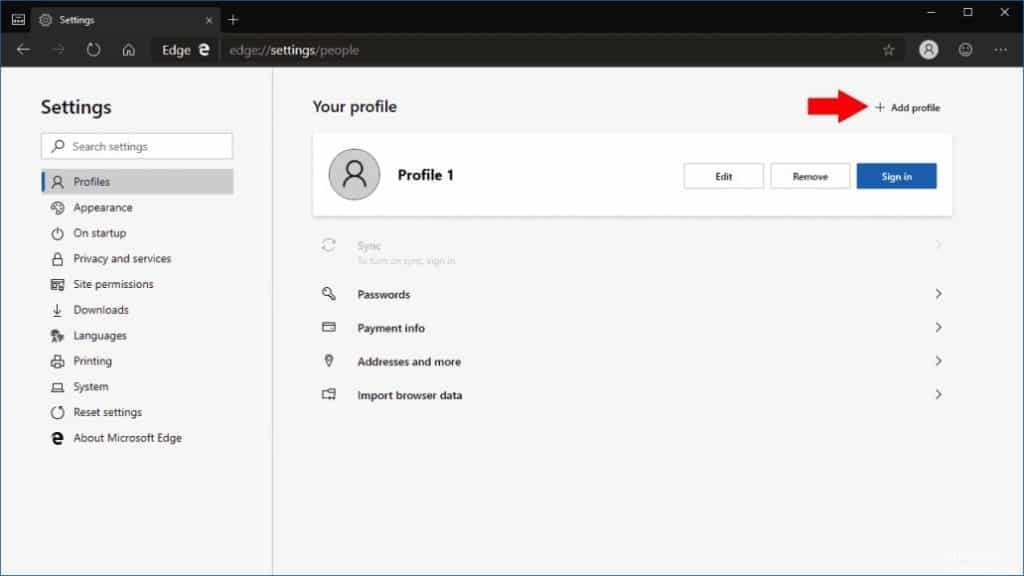
Task: Refresh the page with the reload icon
Action: (93, 49)
